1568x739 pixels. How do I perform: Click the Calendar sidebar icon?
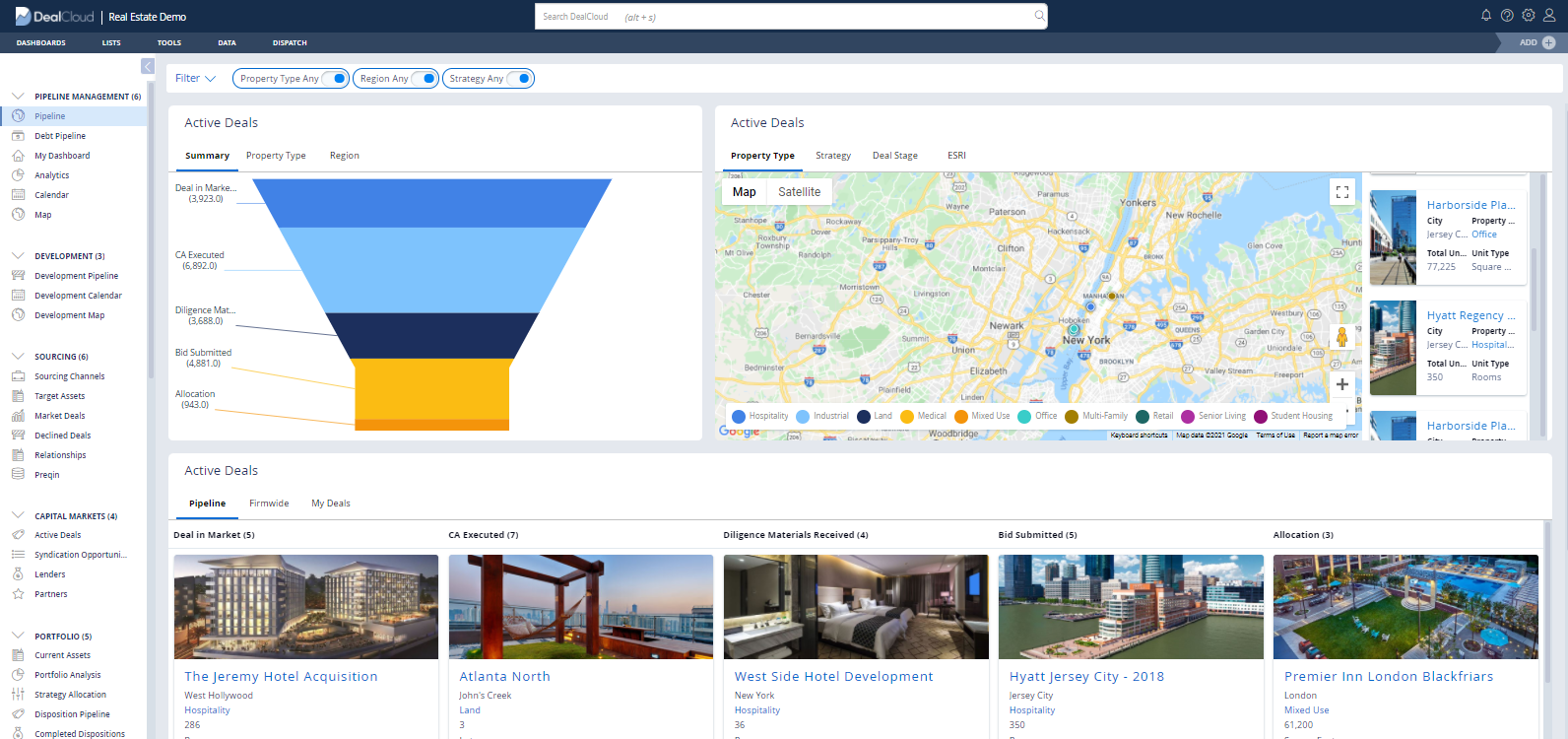(18, 195)
